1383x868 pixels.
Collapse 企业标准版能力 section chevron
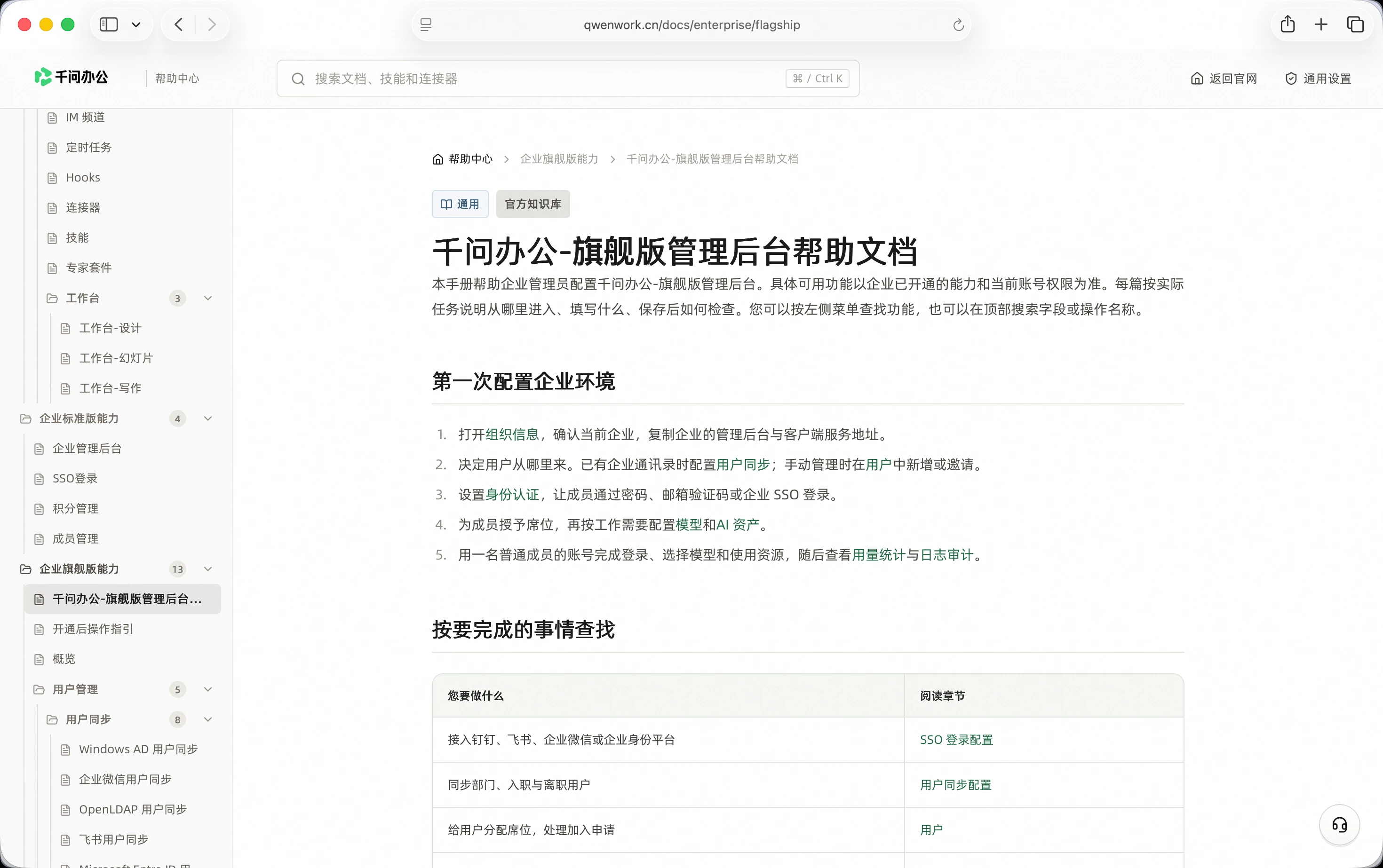(x=208, y=418)
